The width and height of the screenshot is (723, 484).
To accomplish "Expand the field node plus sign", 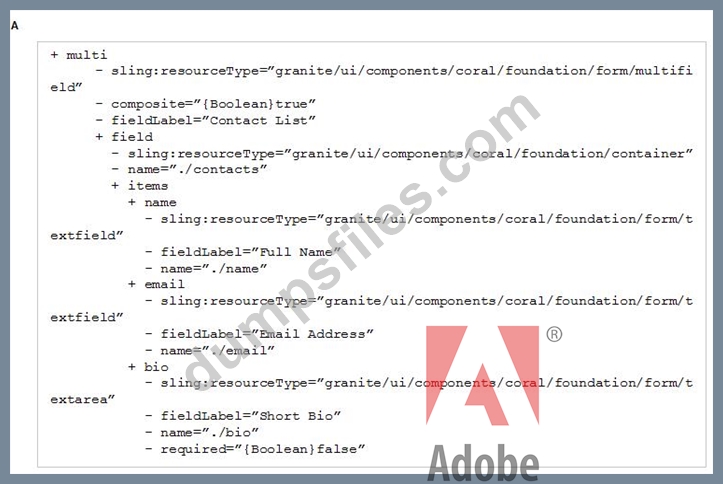I will point(99,137).
